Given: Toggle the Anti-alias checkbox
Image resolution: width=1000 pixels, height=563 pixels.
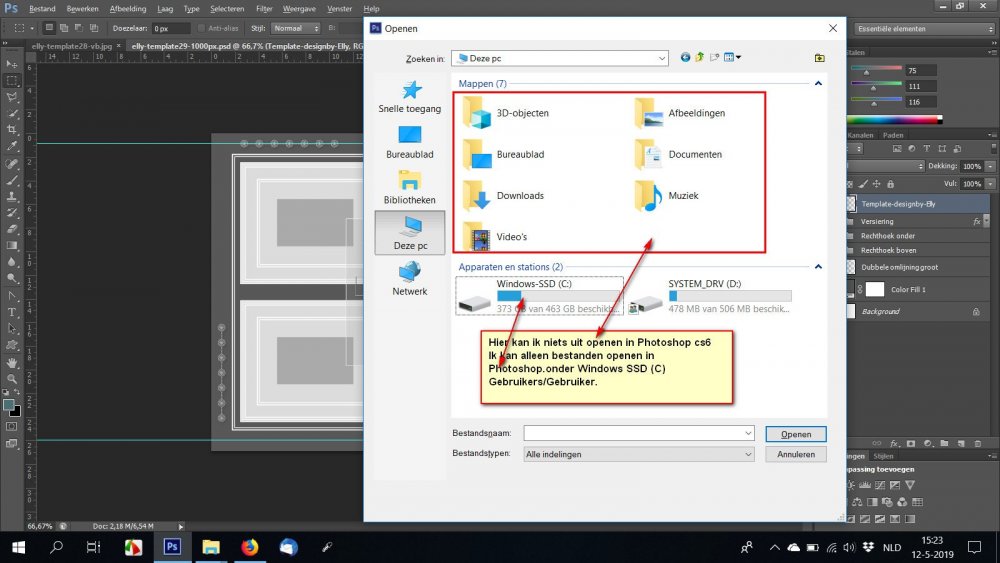Looking at the screenshot, I should coord(203,28).
